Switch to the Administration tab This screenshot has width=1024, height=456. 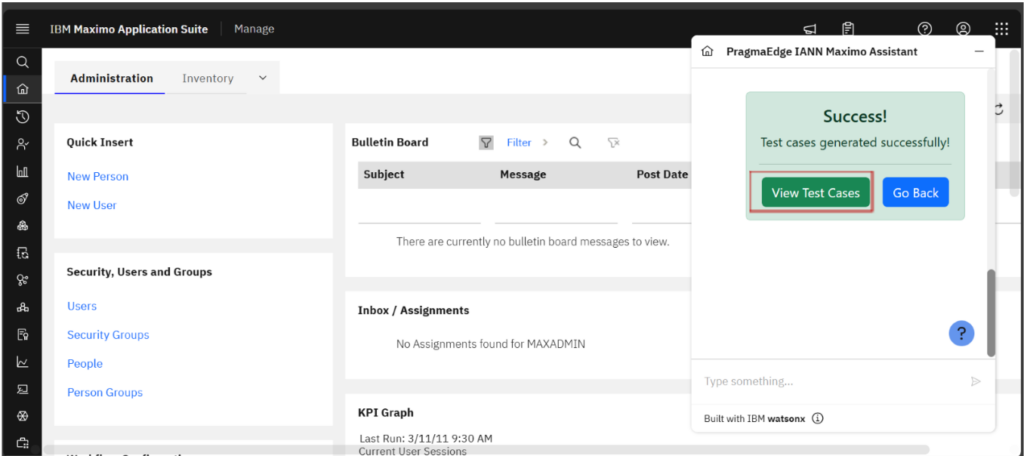tap(112, 78)
